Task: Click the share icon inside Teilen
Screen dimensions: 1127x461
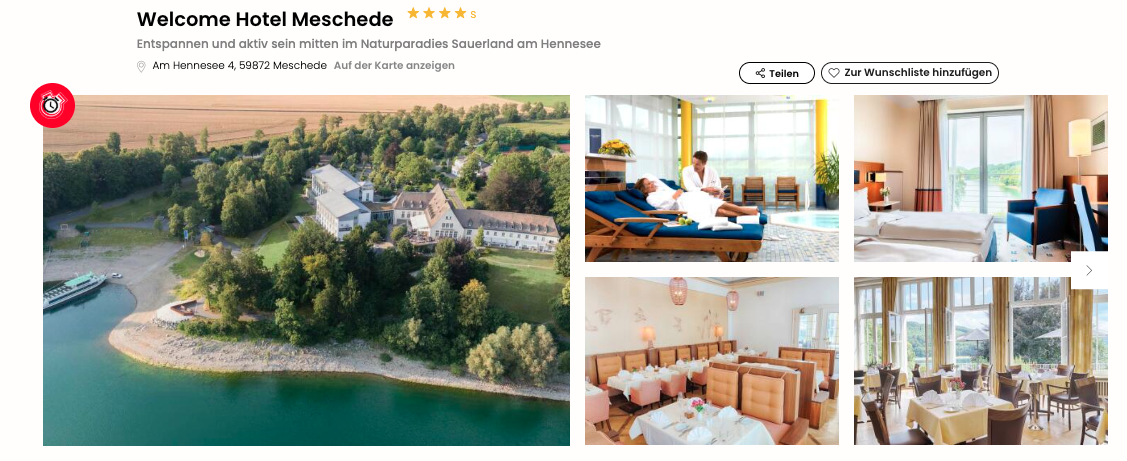Action: click(x=760, y=73)
